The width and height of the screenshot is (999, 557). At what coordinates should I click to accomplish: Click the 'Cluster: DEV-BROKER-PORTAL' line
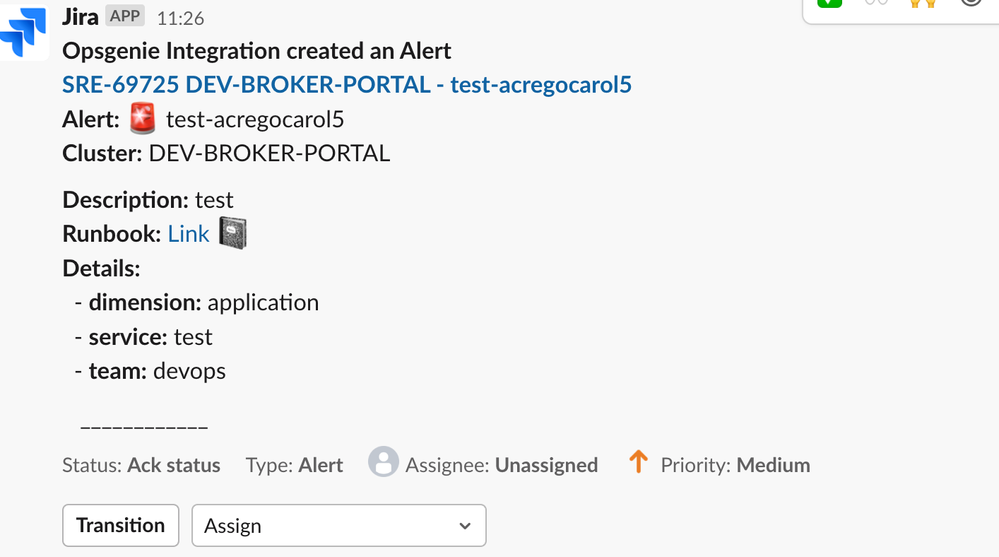click(x=226, y=154)
